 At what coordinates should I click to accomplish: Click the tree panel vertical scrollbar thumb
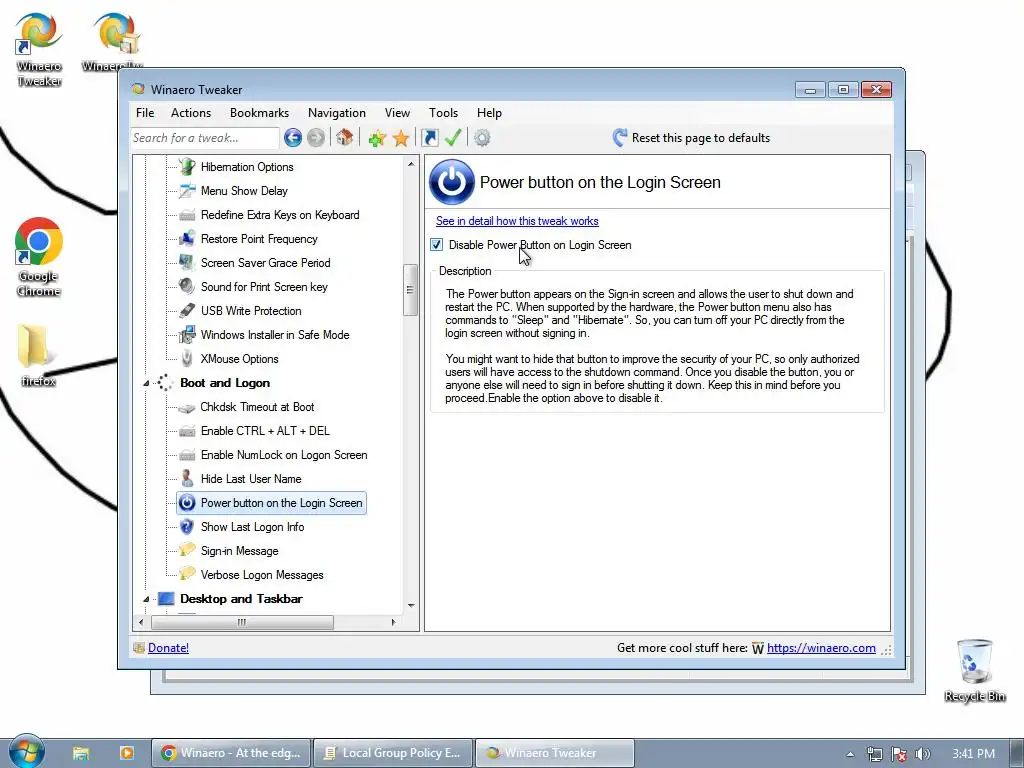[x=410, y=290]
